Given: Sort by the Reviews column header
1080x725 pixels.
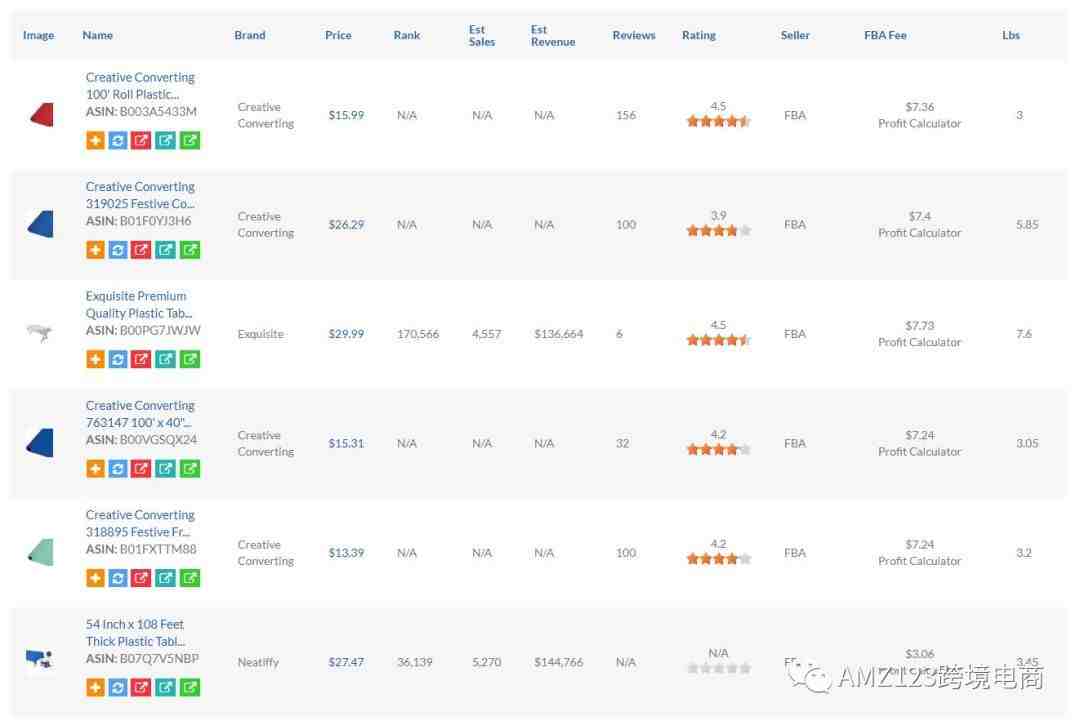Looking at the screenshot, I should [x=633, y=35].
